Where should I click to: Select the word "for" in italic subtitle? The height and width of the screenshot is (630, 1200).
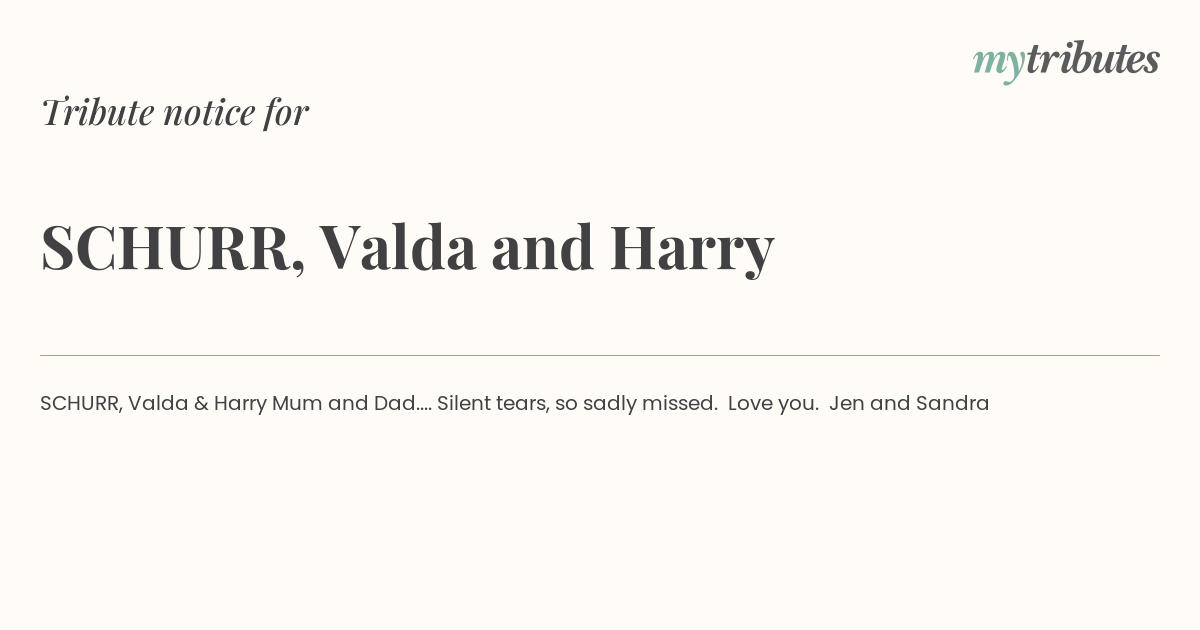point(286,112)
